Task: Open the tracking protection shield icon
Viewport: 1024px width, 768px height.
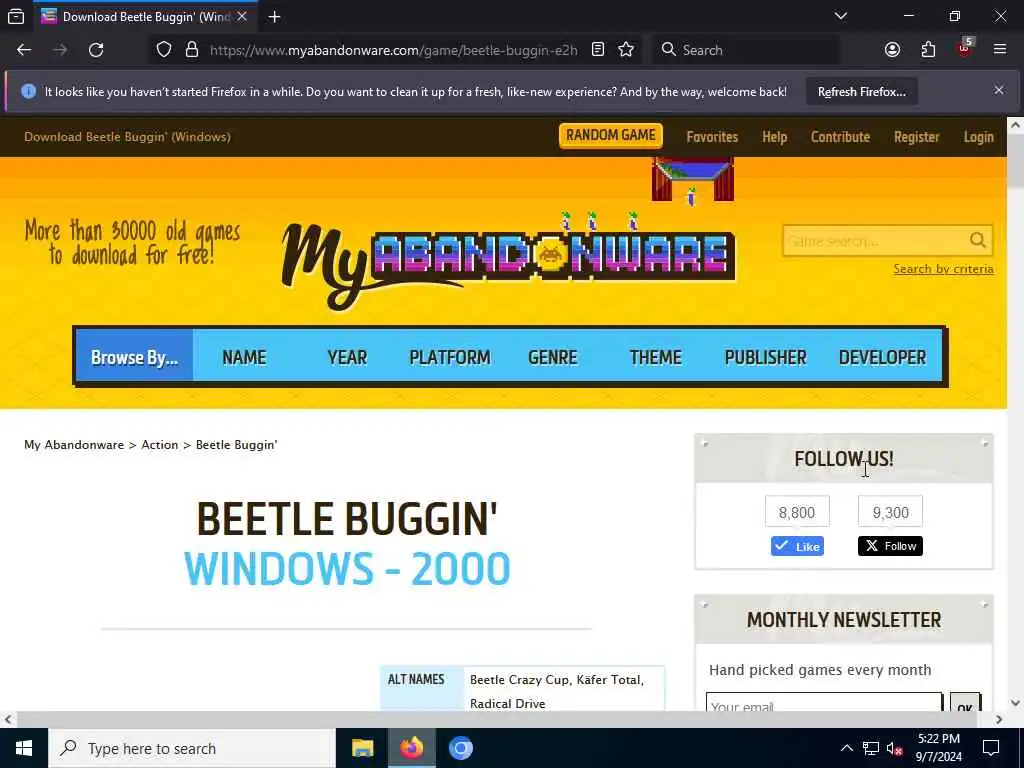Action: [164, 50]
